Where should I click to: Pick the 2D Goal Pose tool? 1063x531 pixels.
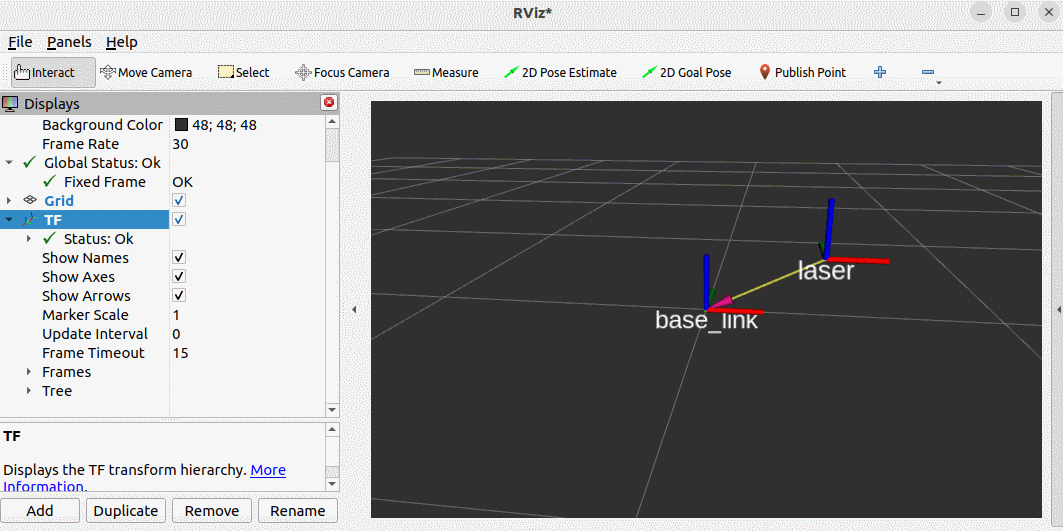[x=687, y=73]
